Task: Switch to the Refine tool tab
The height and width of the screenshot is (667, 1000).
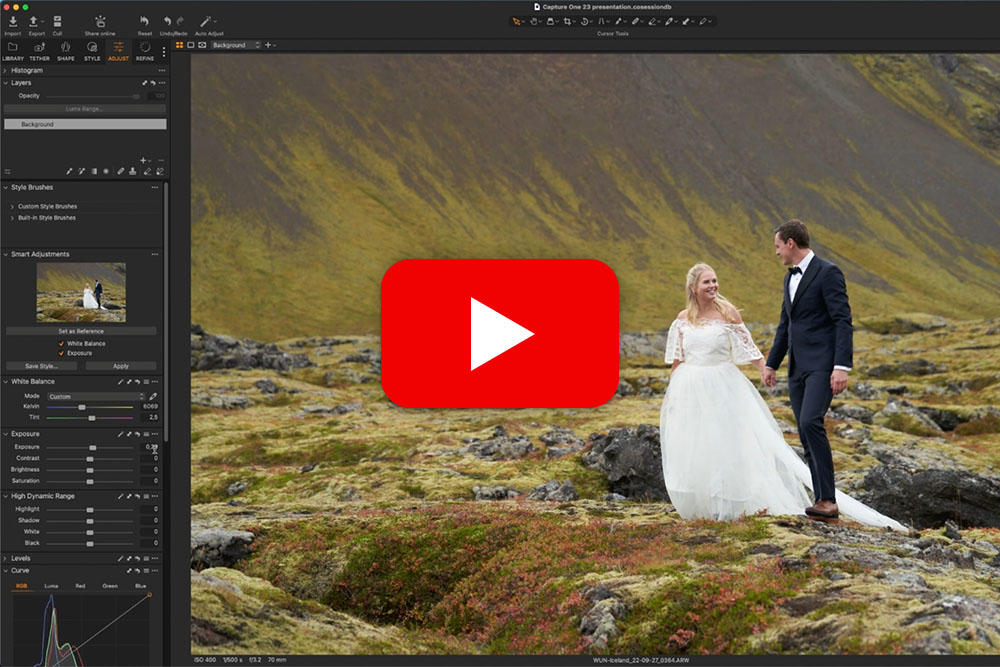Action: 145,47
